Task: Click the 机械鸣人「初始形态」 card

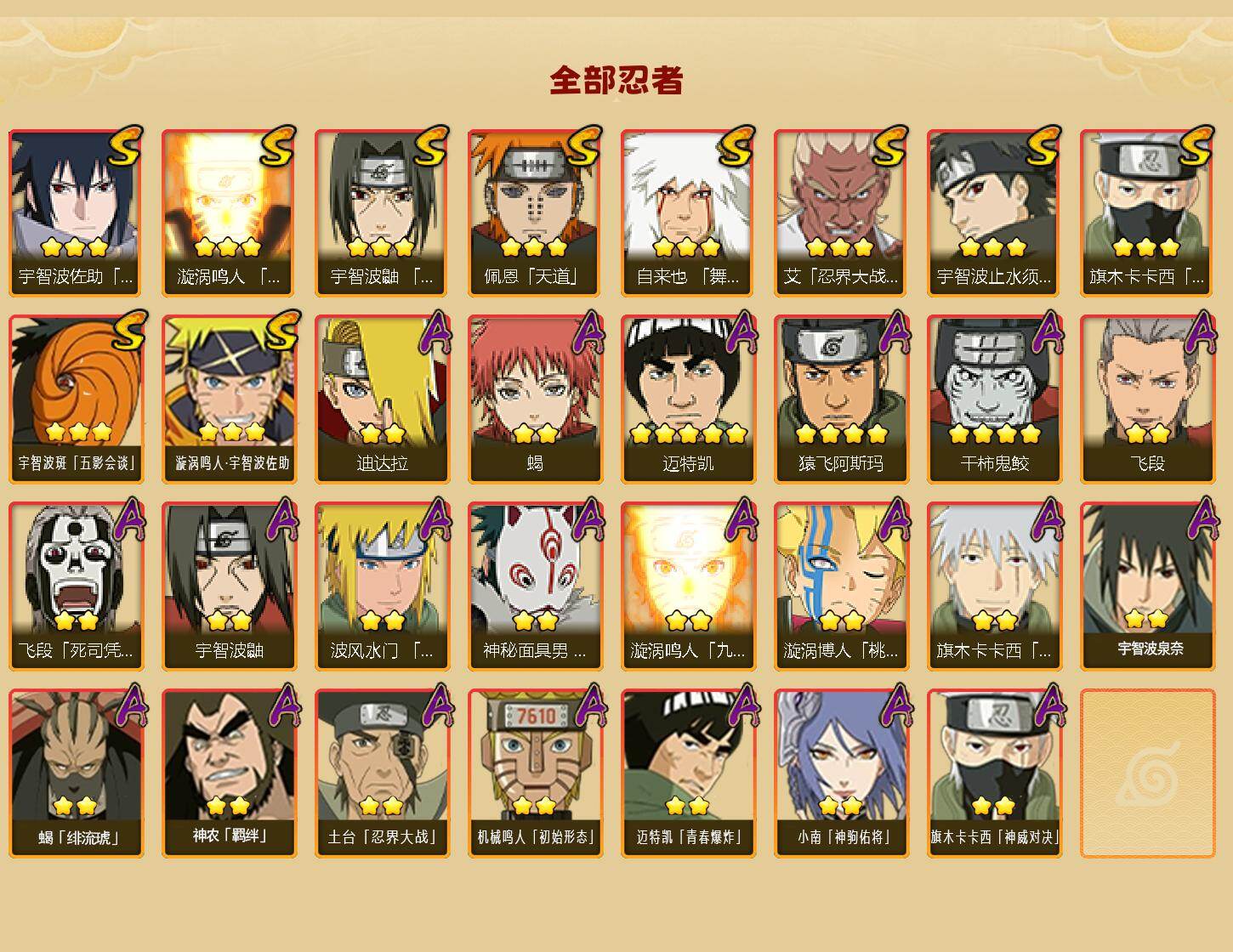Action: pos(535,773)
